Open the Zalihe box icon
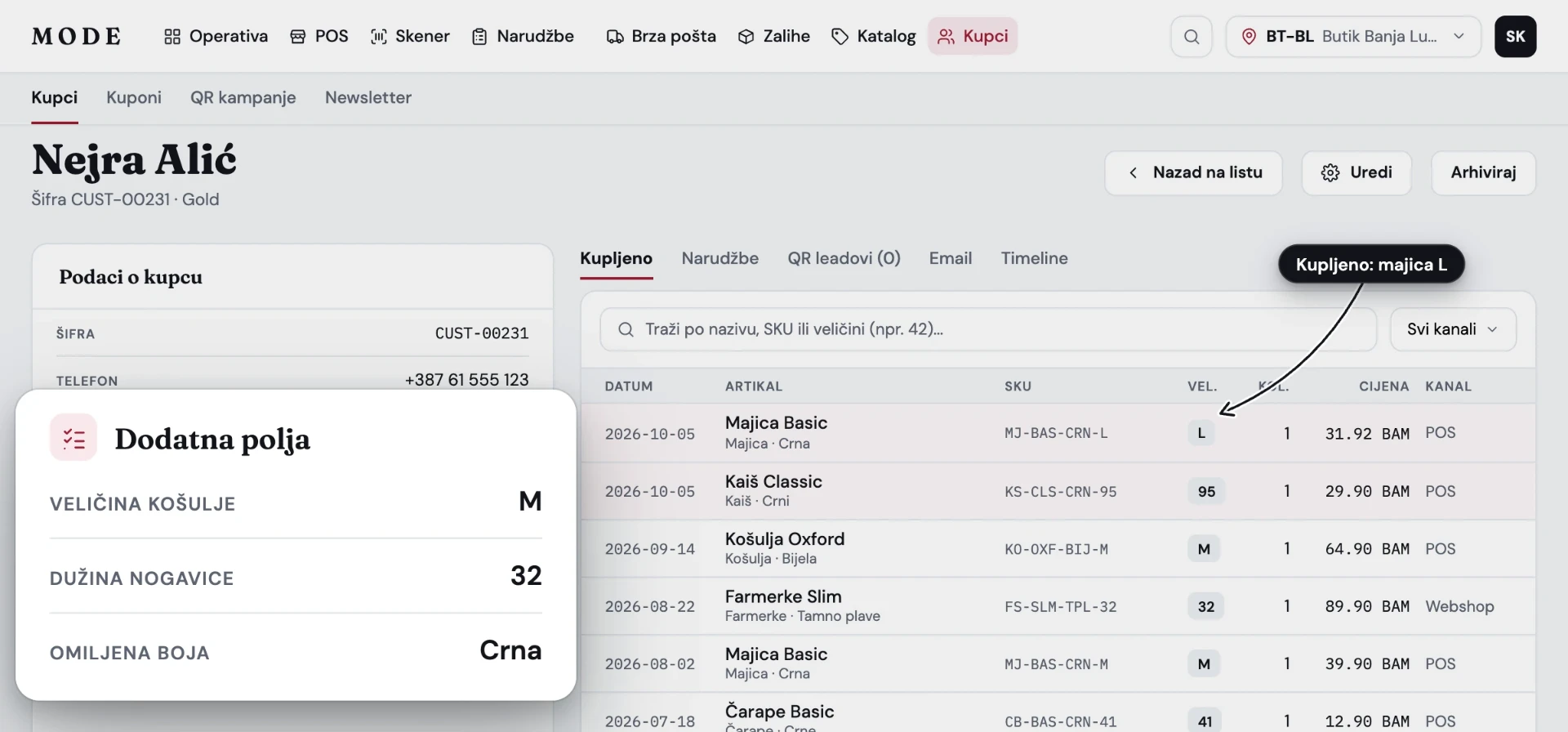 point(746,37)
